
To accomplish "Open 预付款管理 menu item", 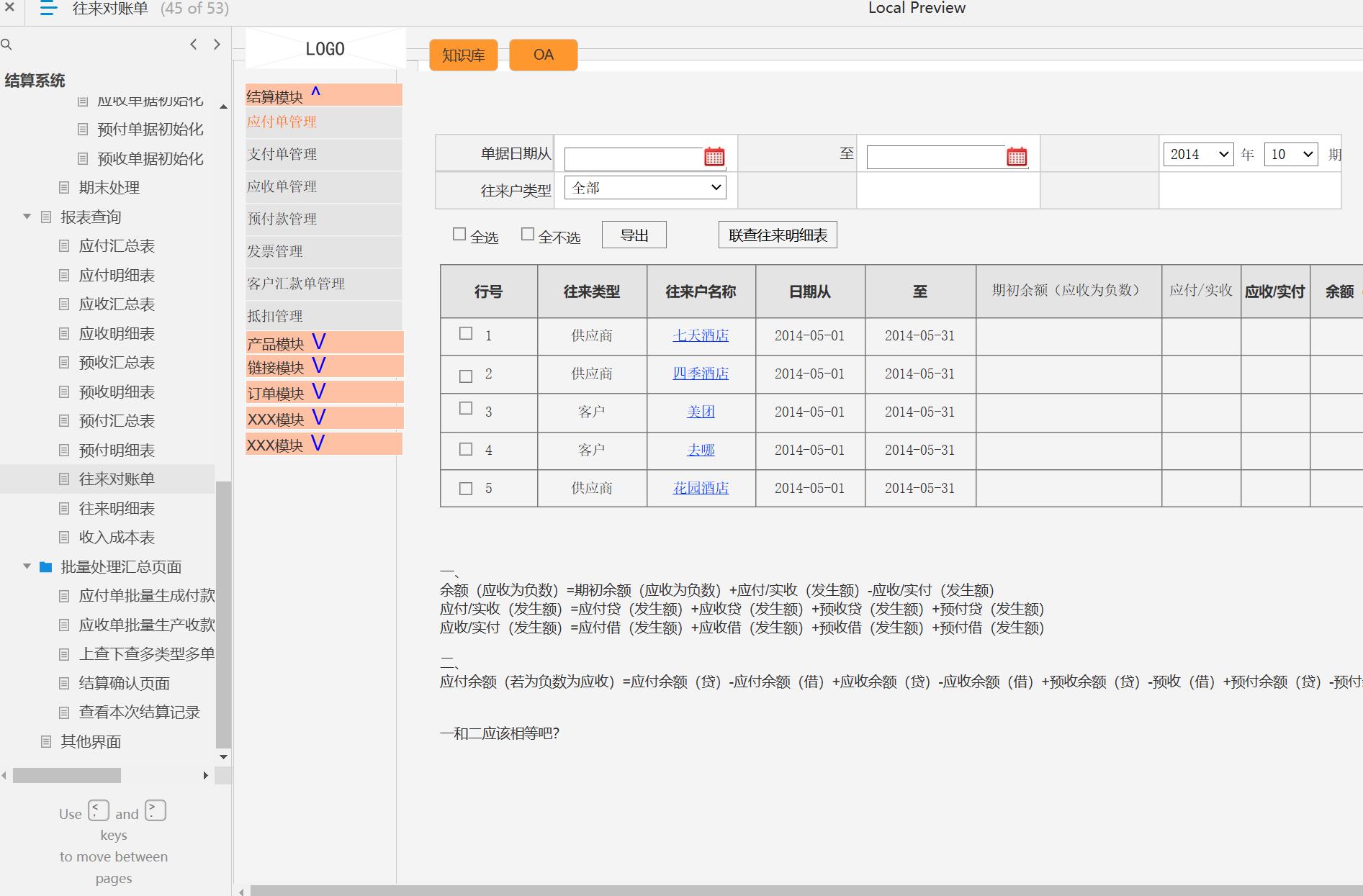I will [323, 219].
